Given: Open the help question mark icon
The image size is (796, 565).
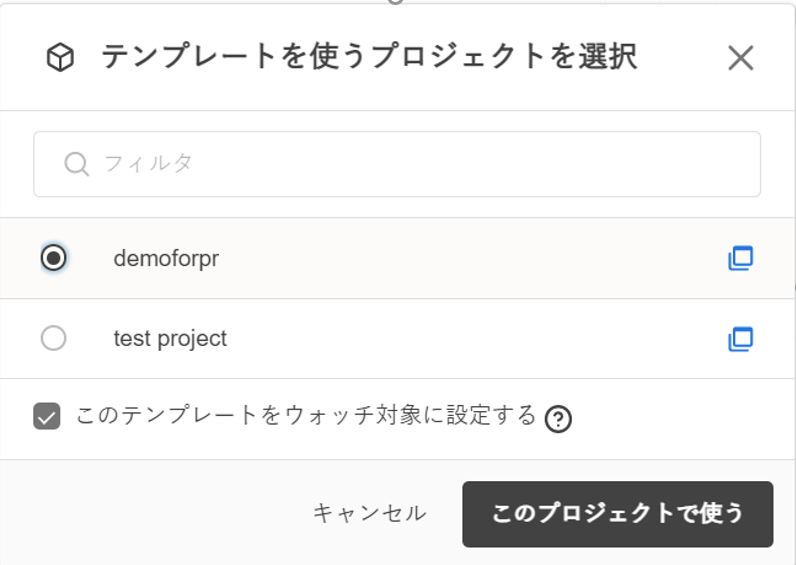Looking at the screenshot, I should click(x=559, y=419).
